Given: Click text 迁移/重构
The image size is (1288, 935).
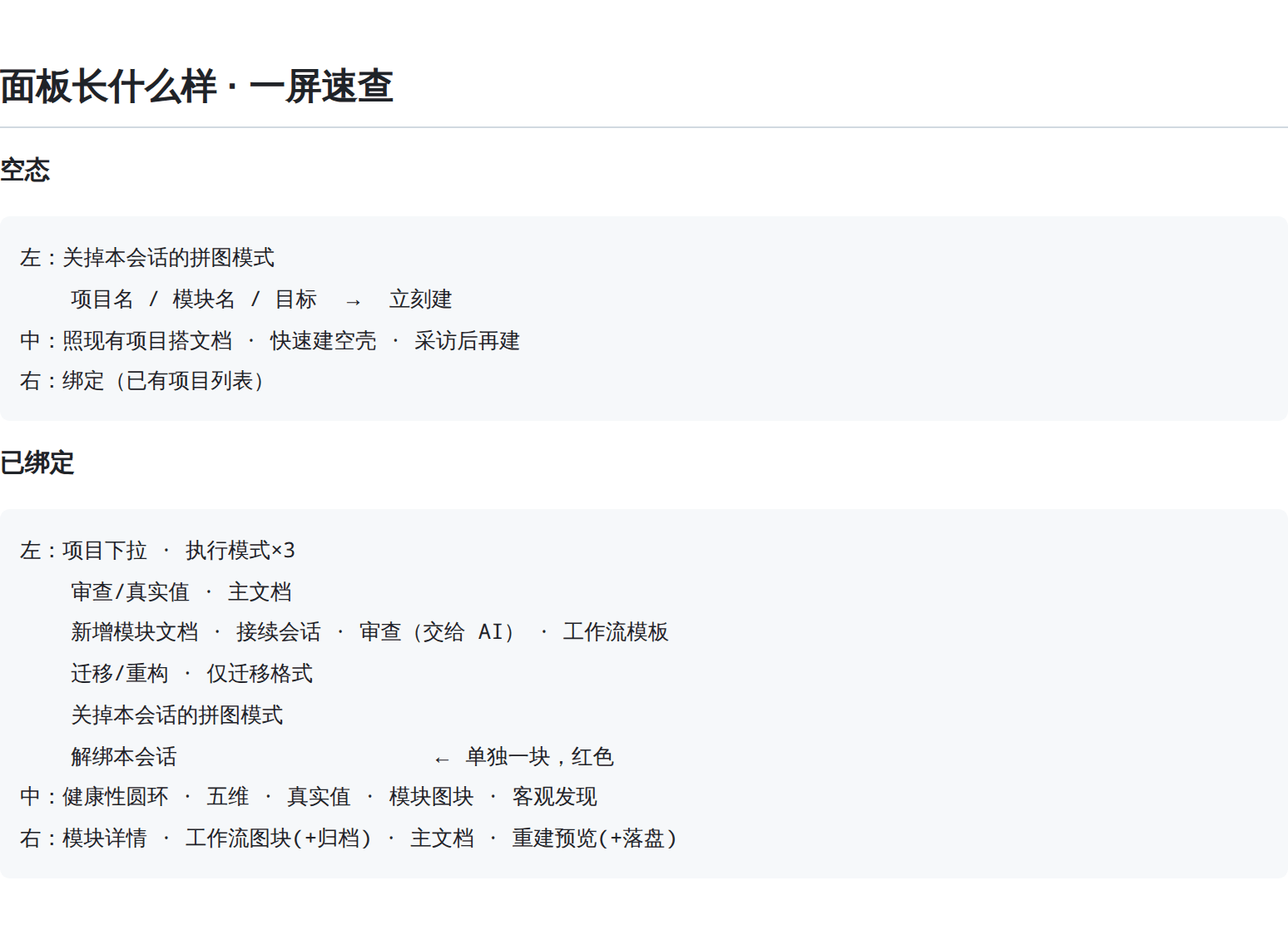Looking at the screenshot, I should [x=120, y=674].
